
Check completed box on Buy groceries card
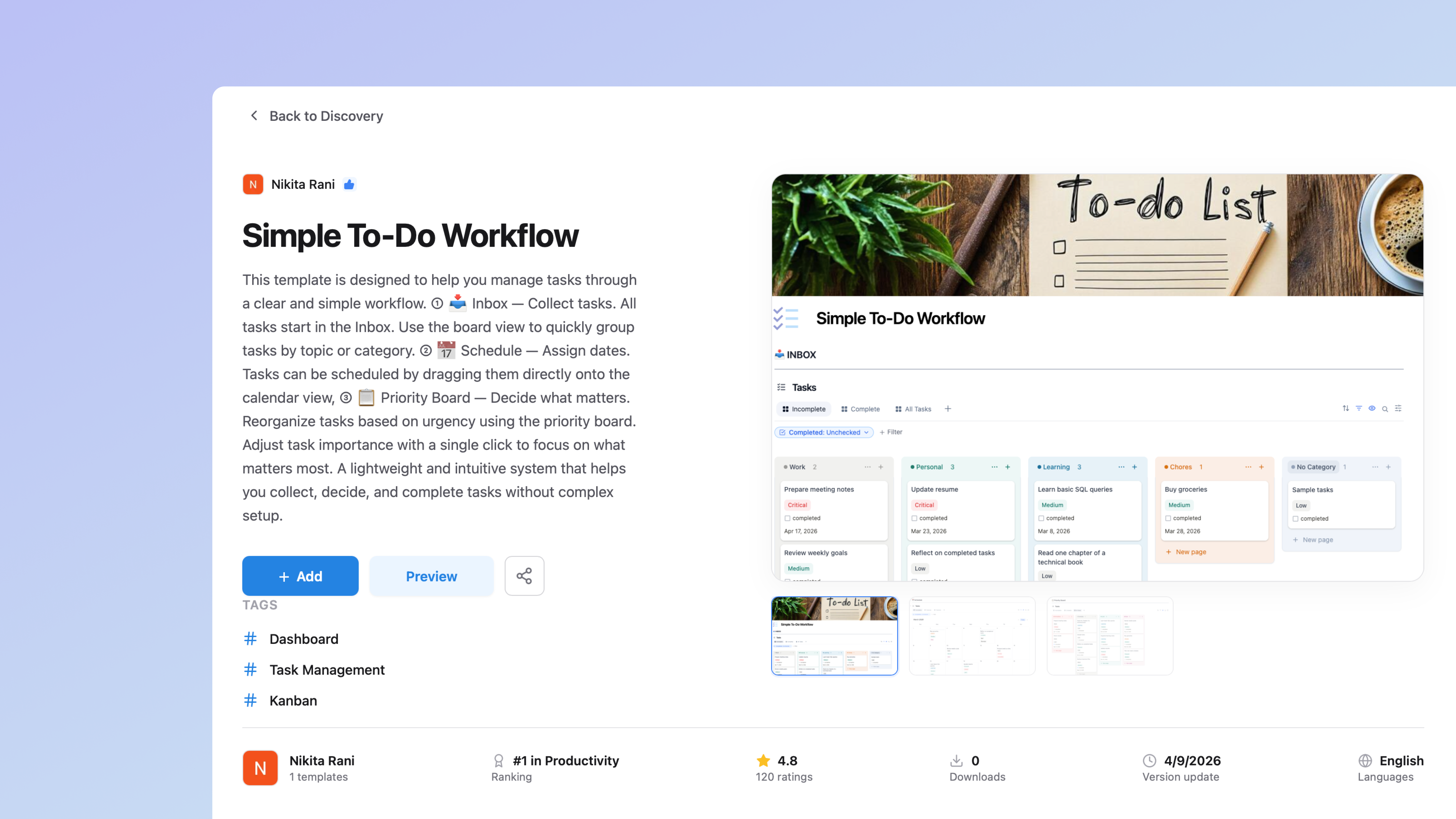(1168, 518)
